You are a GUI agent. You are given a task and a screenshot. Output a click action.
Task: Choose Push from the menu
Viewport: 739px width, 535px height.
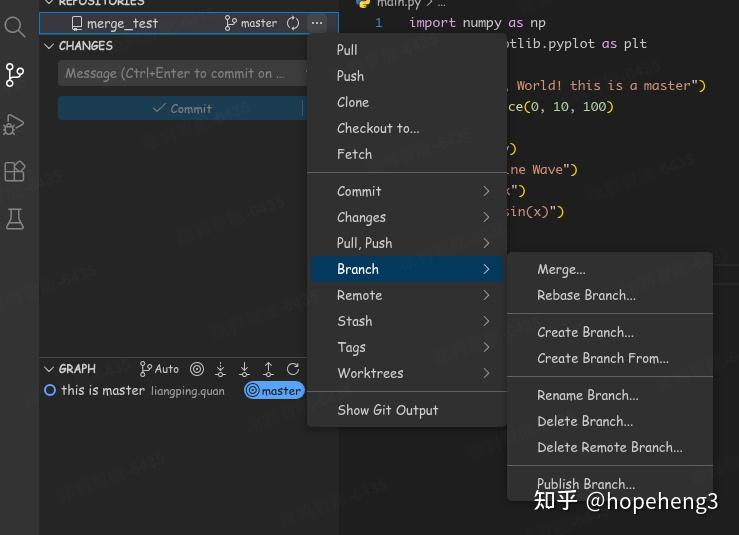coord(407,76)
